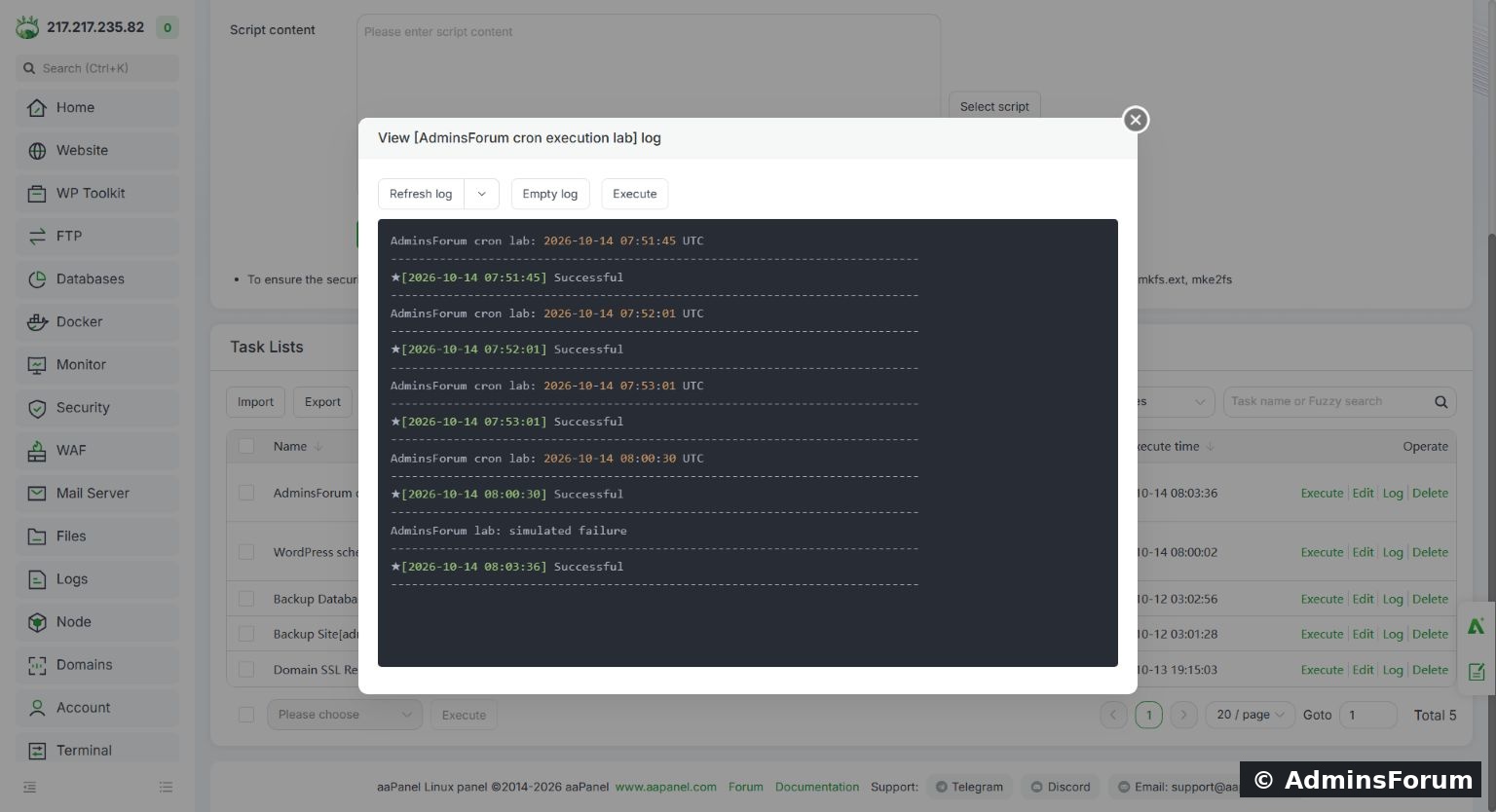This screenshot has width=1496, height=812.
Task: Open the 20 / page size dropdown
Action: (x=1251, y=715)
